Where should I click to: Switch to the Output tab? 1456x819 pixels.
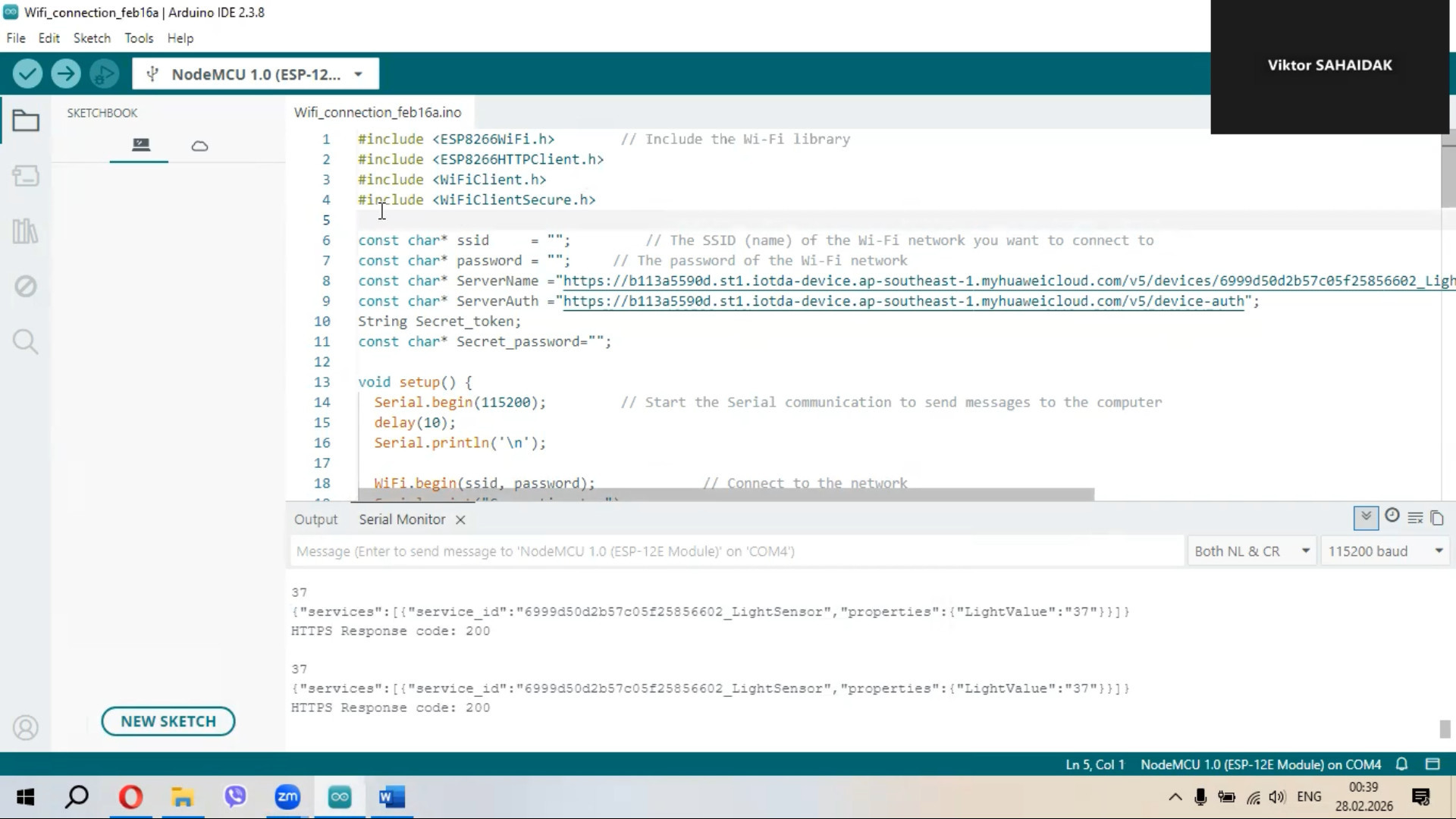coord(315,519)
